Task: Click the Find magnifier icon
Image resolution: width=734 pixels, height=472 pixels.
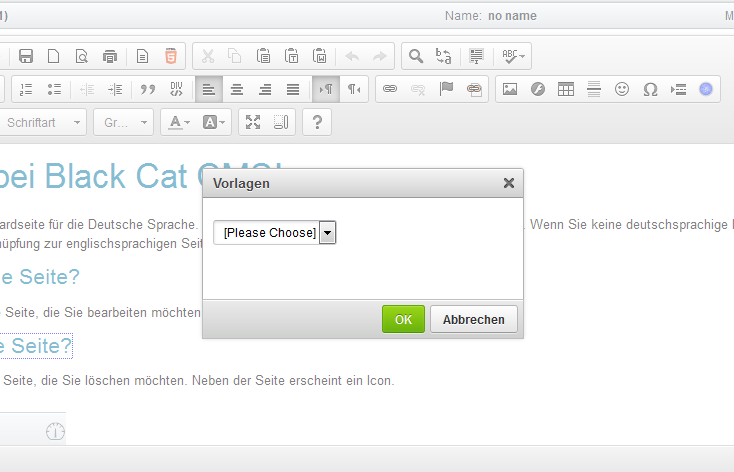Action: coord(416,56)
